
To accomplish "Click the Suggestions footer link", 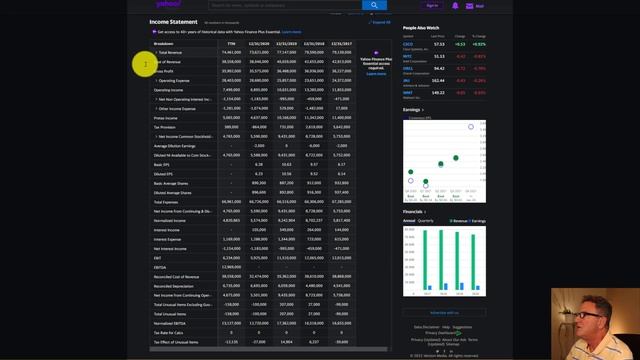I will pos(462,327).
